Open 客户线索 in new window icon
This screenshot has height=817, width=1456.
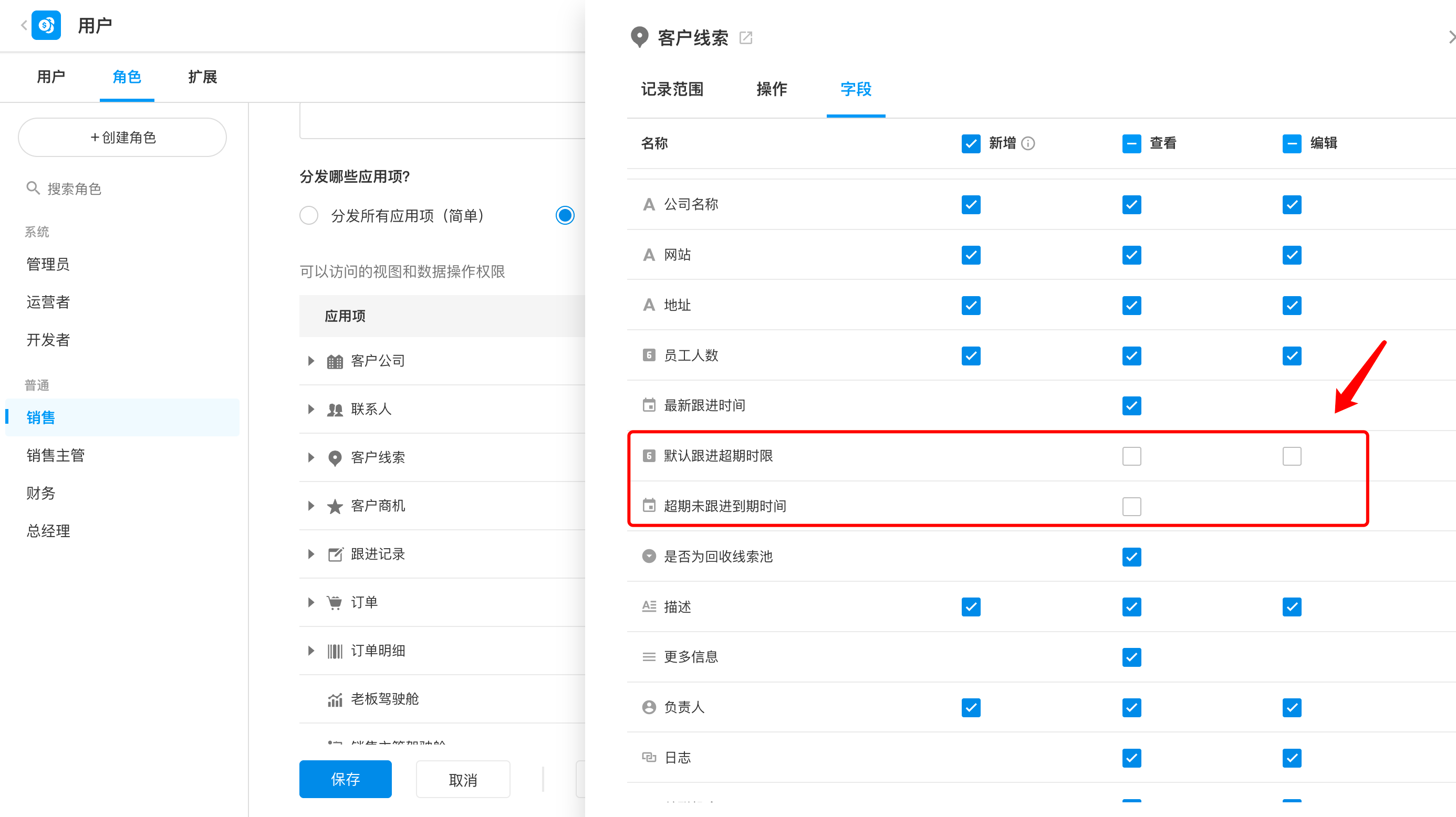[745, 38]
